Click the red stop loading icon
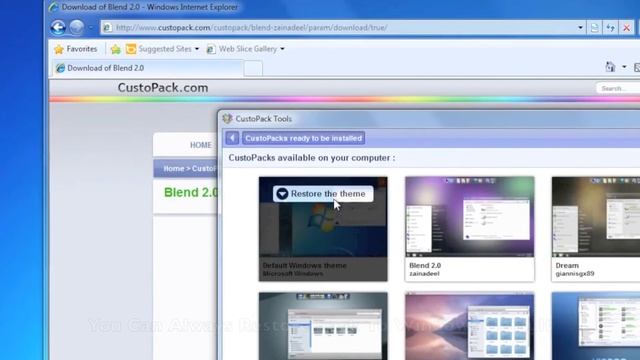The image size is (640, 360). pos(627,28)
